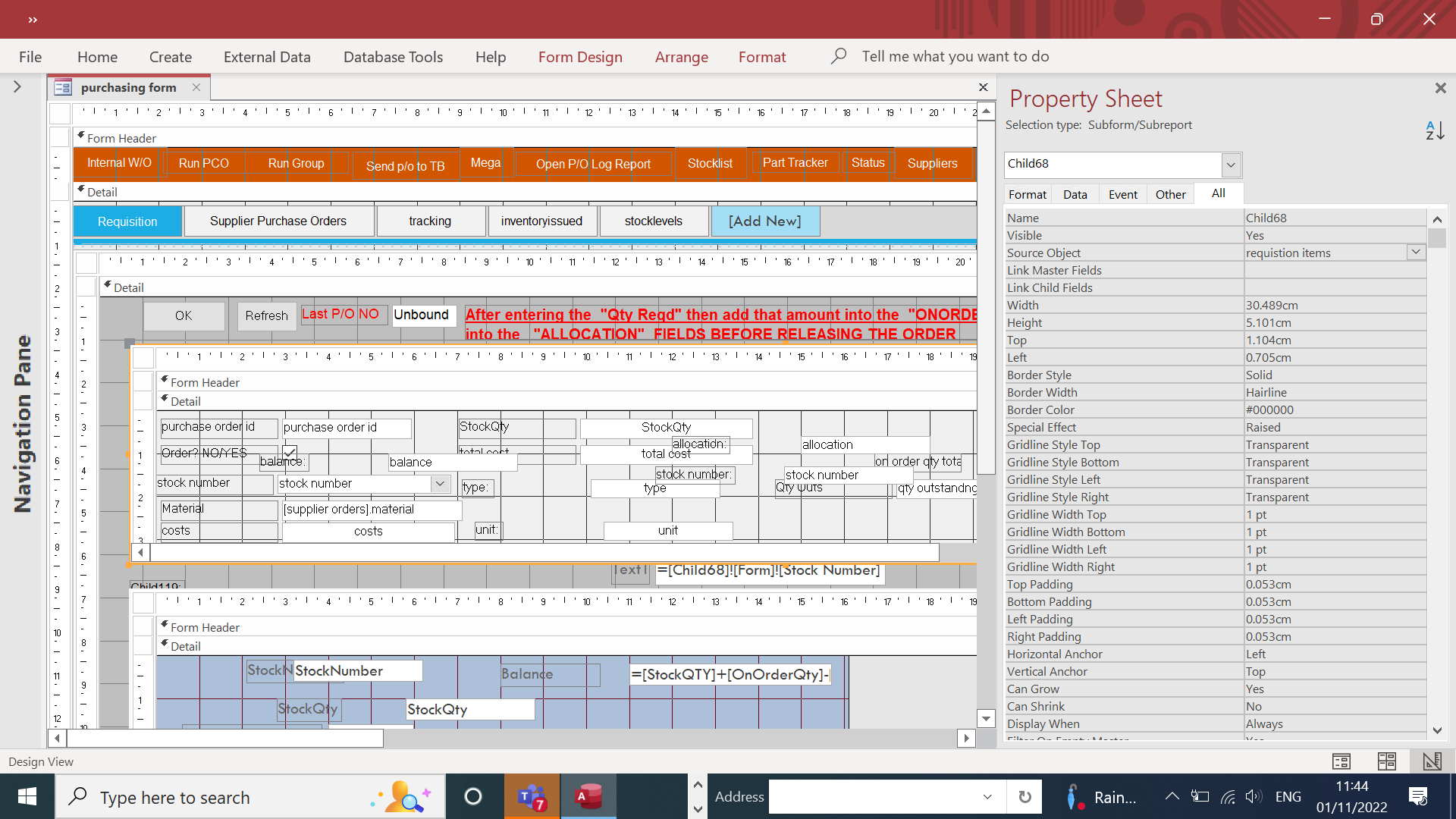The height and width of the screenshot is (819, 1456).
Task: Switch to the Data property tab
Action: coord(1075,195)
